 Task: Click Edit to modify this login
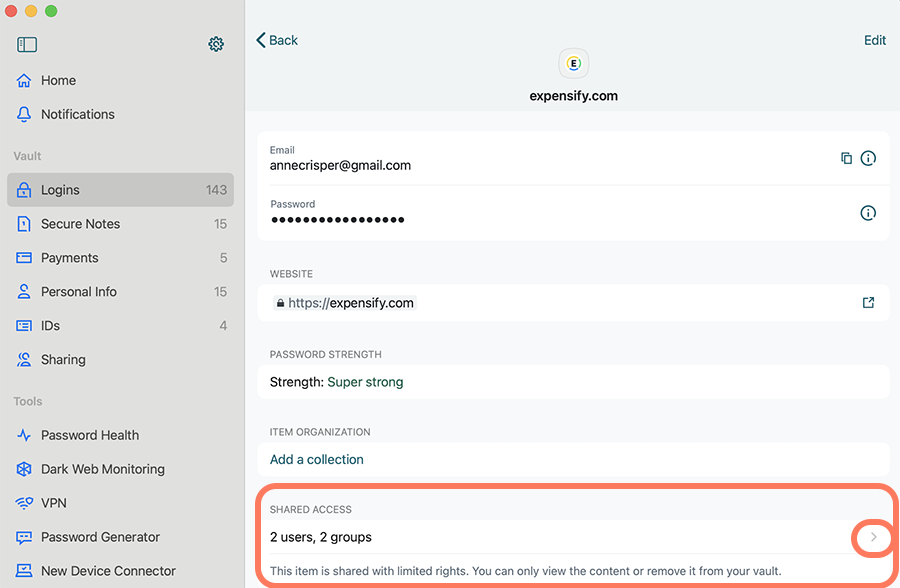tap(875, 40)
